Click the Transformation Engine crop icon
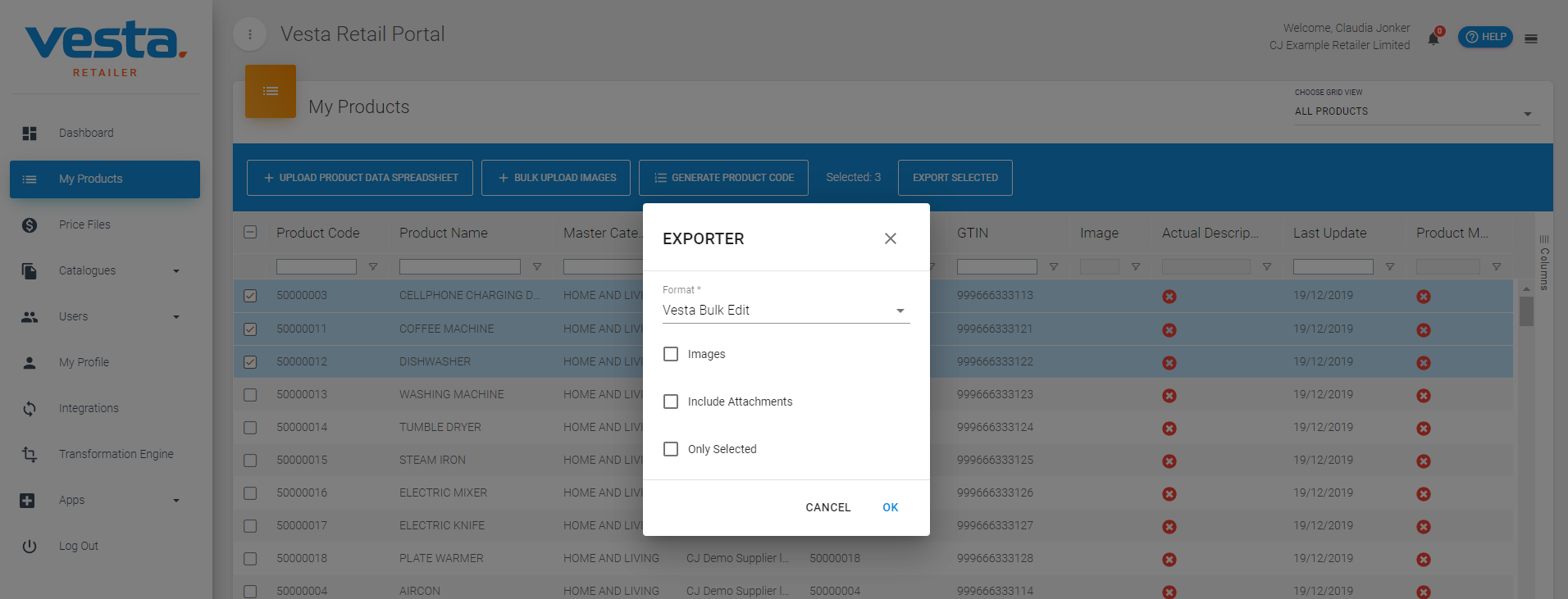 click(x=30, y=454)
